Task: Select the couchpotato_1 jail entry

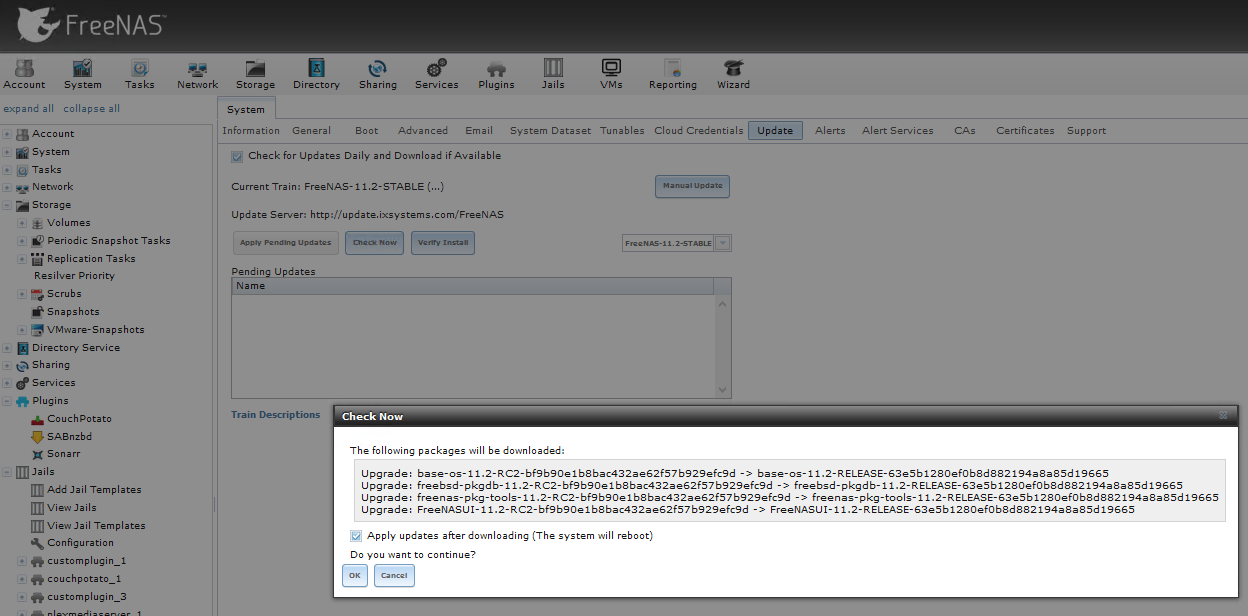Action: tap(76, 579)
